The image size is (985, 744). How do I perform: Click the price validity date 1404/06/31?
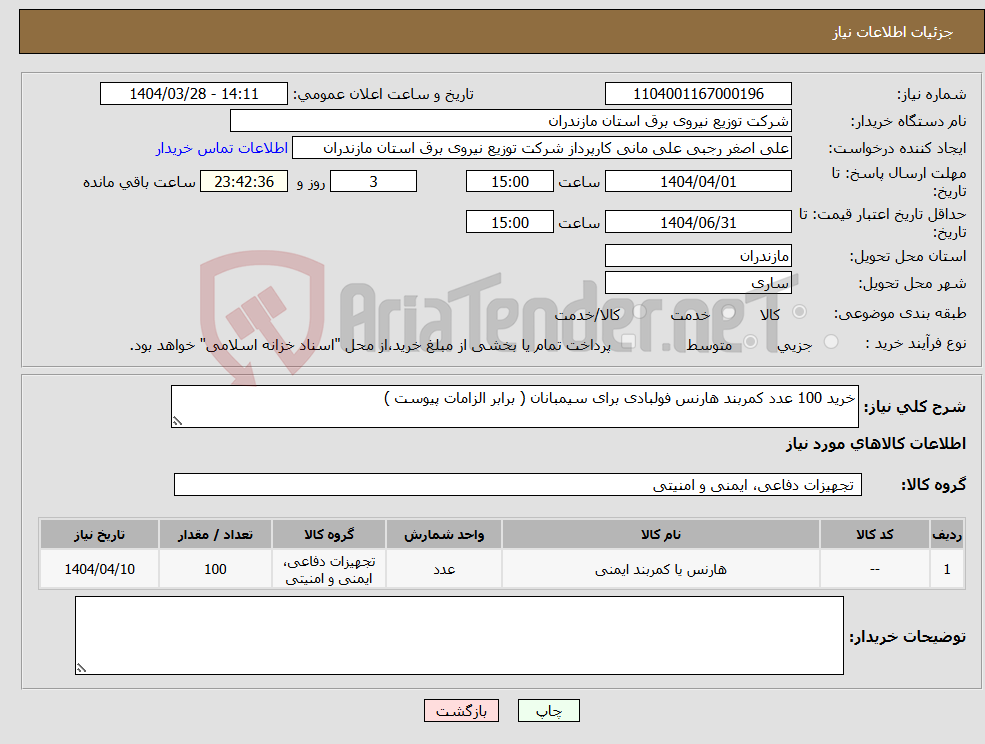[698, 222]
